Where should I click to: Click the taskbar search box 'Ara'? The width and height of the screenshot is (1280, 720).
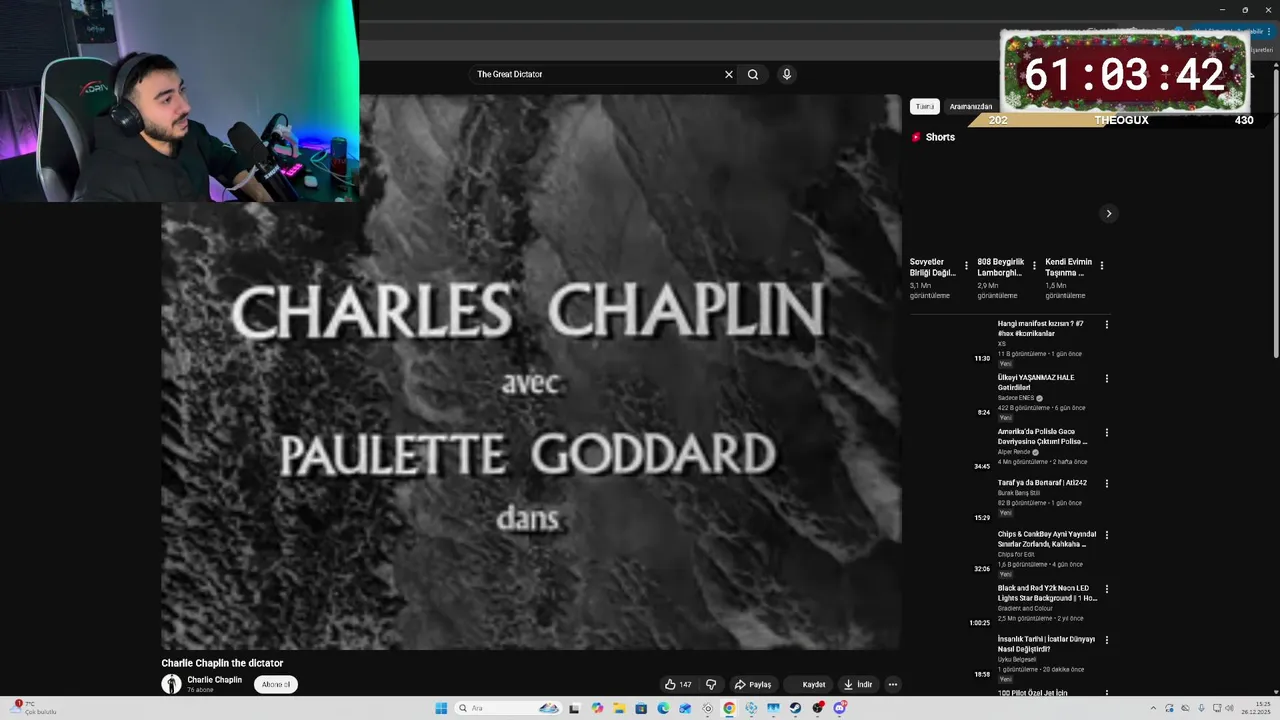click(x=510, y=708)
